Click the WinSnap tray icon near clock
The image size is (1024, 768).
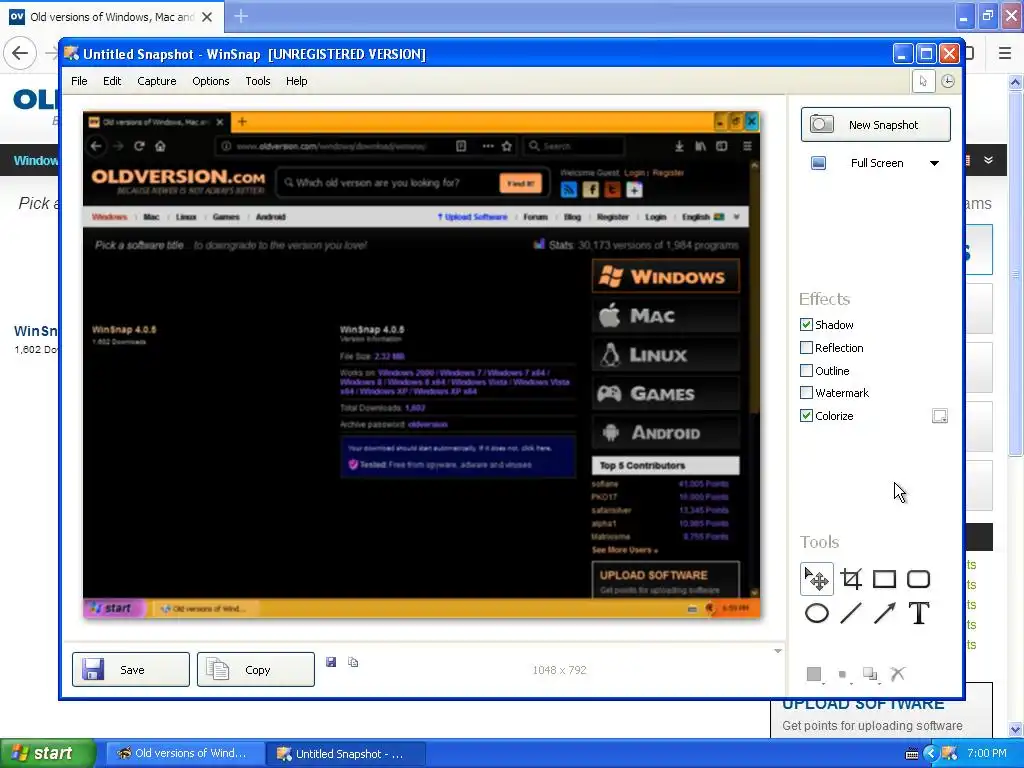tap(950, 754)
